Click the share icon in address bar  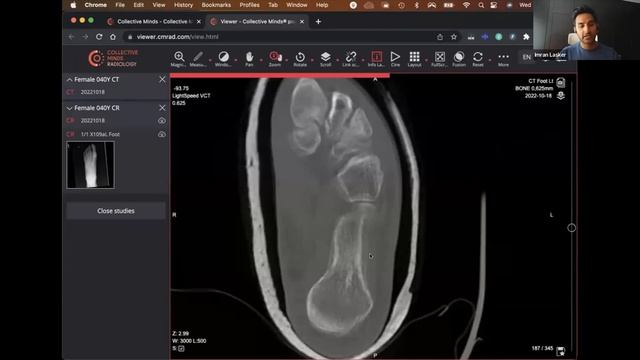[440, 37]
